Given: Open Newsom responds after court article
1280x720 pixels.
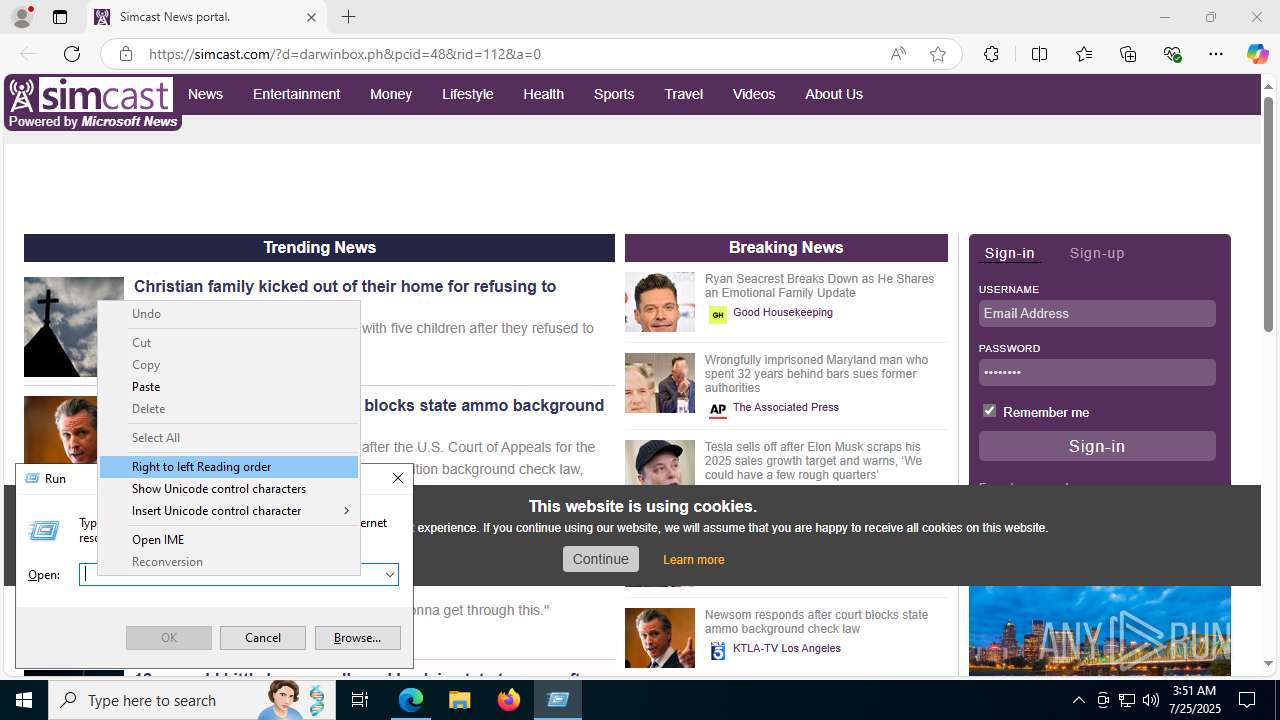Looking at the screenshot, I should click(816, 622).
